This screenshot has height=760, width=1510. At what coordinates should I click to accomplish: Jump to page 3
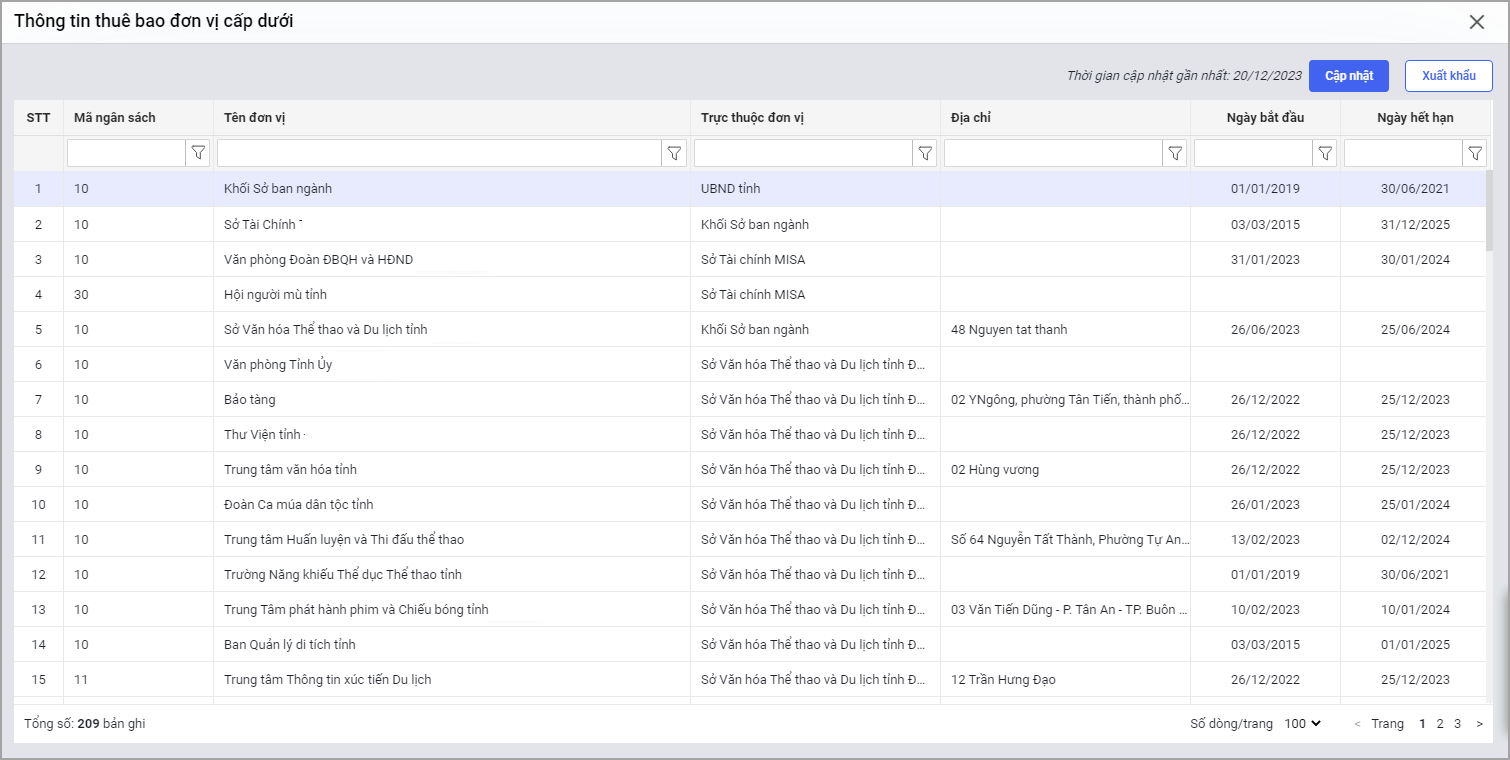tap(1457, 724)
